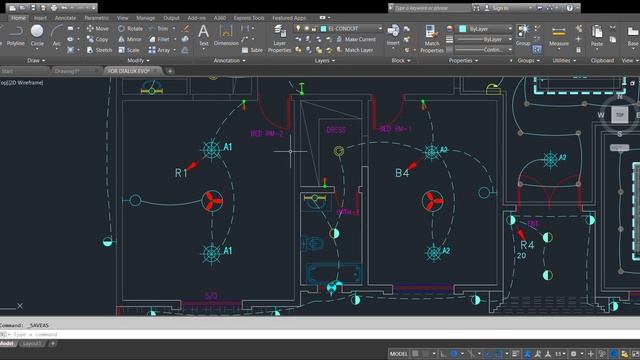The image size is (640, 360).
Task: Click the Insert block icon
Action: coord(393,35)
